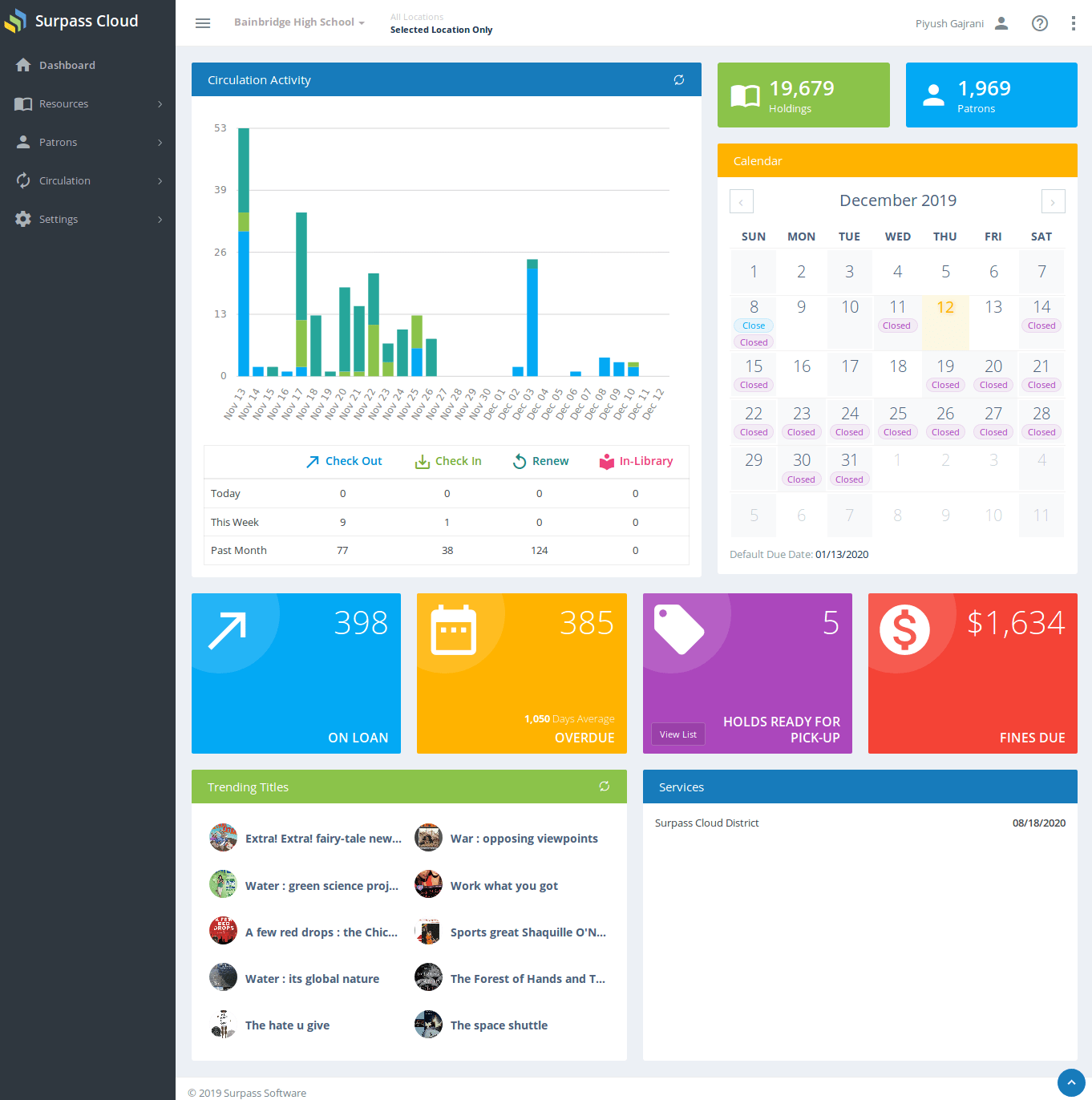Image resolution: width=1092 pixels, height=1100 pixels.
Task: Open the Patrons sidebar menu item
Action: point(87,142)
